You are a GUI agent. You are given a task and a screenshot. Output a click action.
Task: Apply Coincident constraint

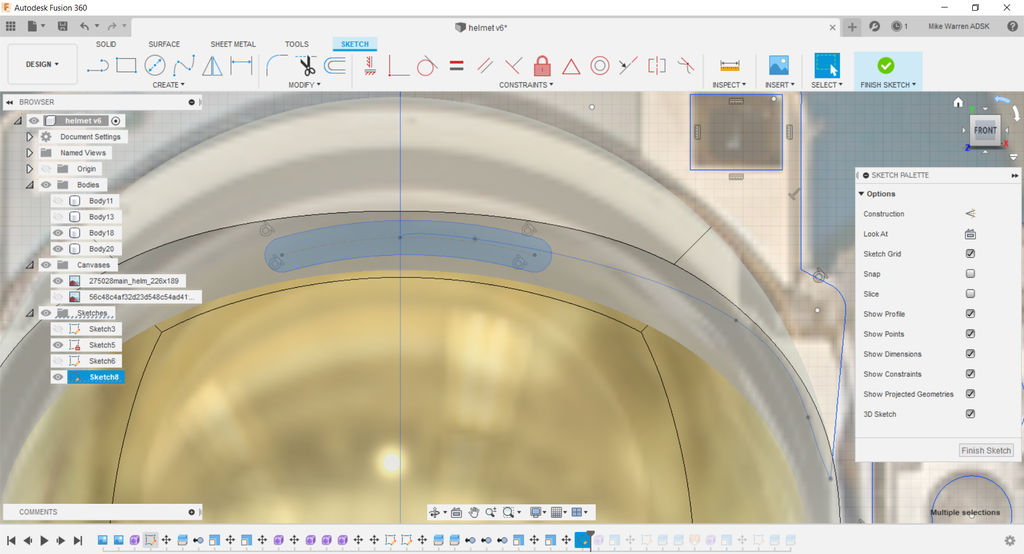tap(398, 65)
